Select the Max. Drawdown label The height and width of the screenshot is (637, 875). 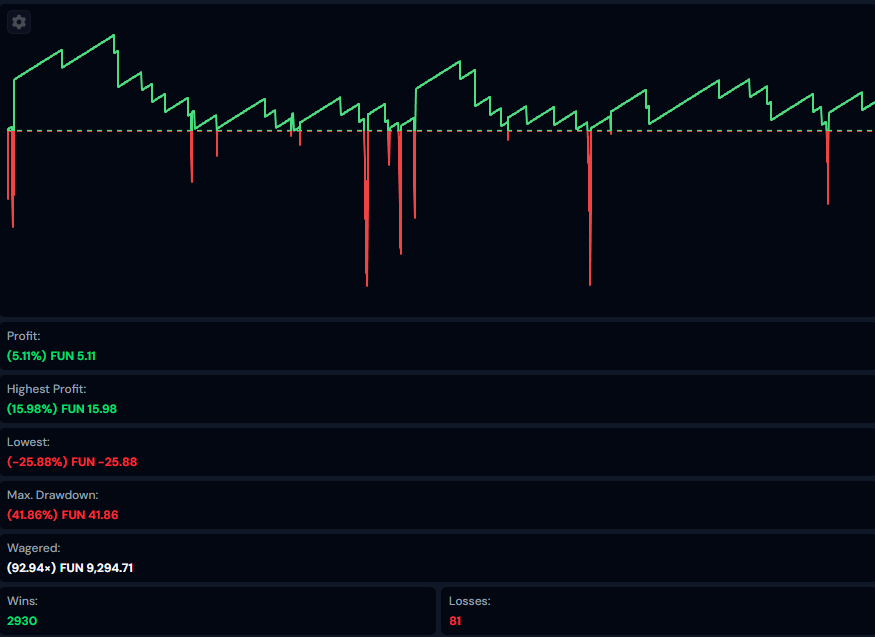pyautogui.click(x=52, y=494)
